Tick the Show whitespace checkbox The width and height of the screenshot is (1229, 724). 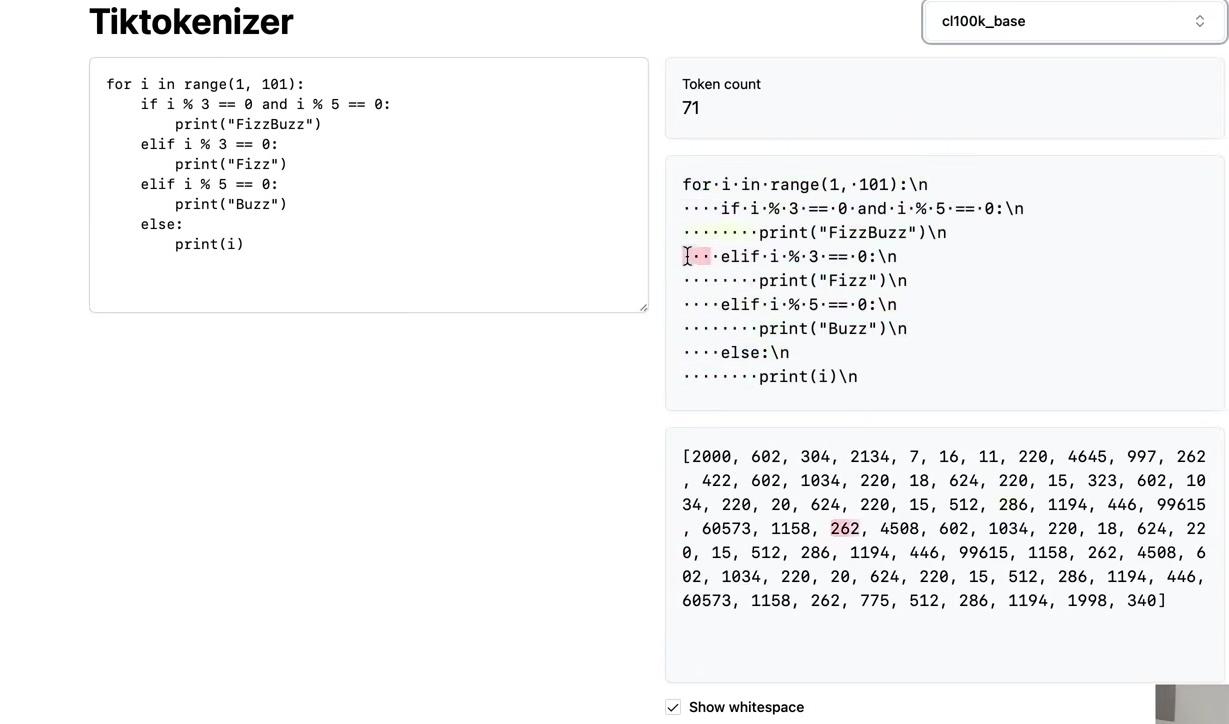coord(673,707)
